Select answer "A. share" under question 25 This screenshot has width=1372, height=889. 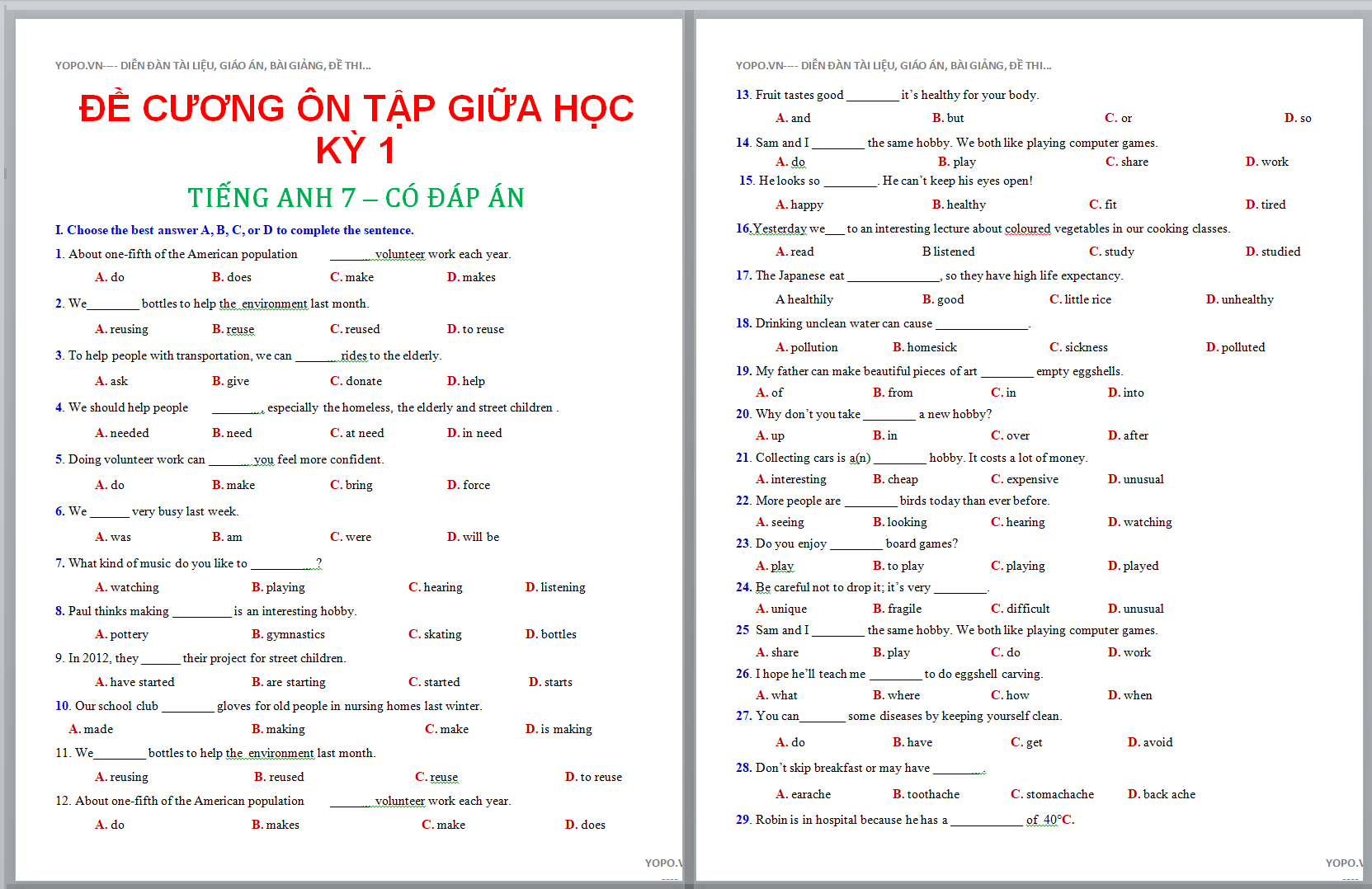click(x=777, y=652)
